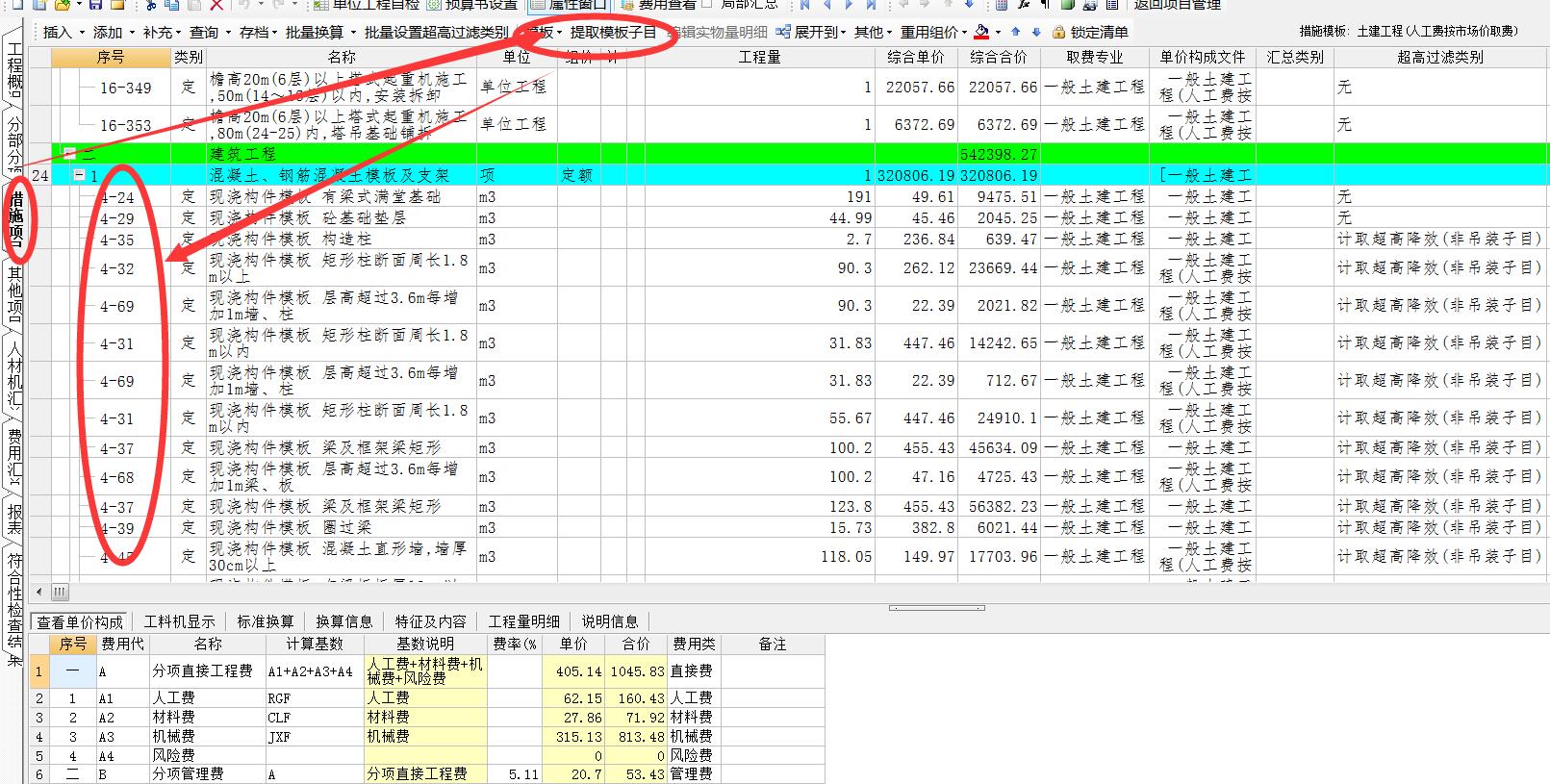Switch to 其他项目 vertical tab
This screenshot has height=784, width=1550.
point(14,294)
